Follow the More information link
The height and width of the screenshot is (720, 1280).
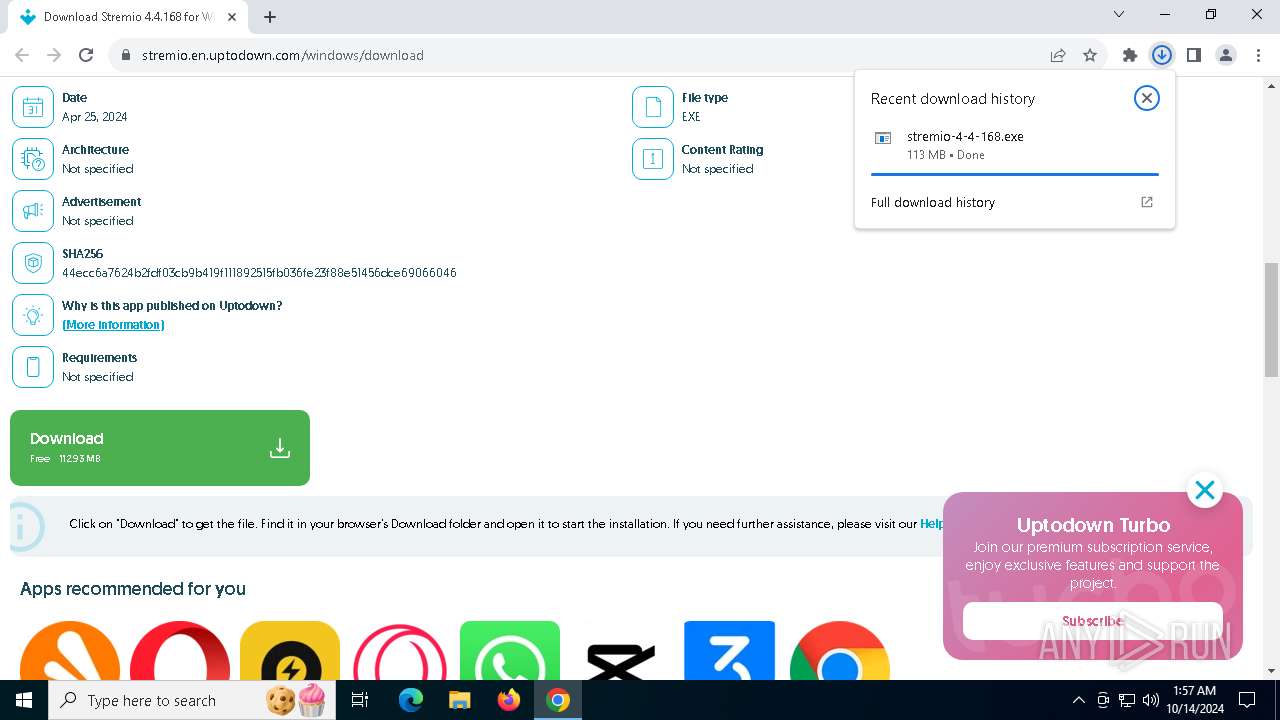[113, 325]
